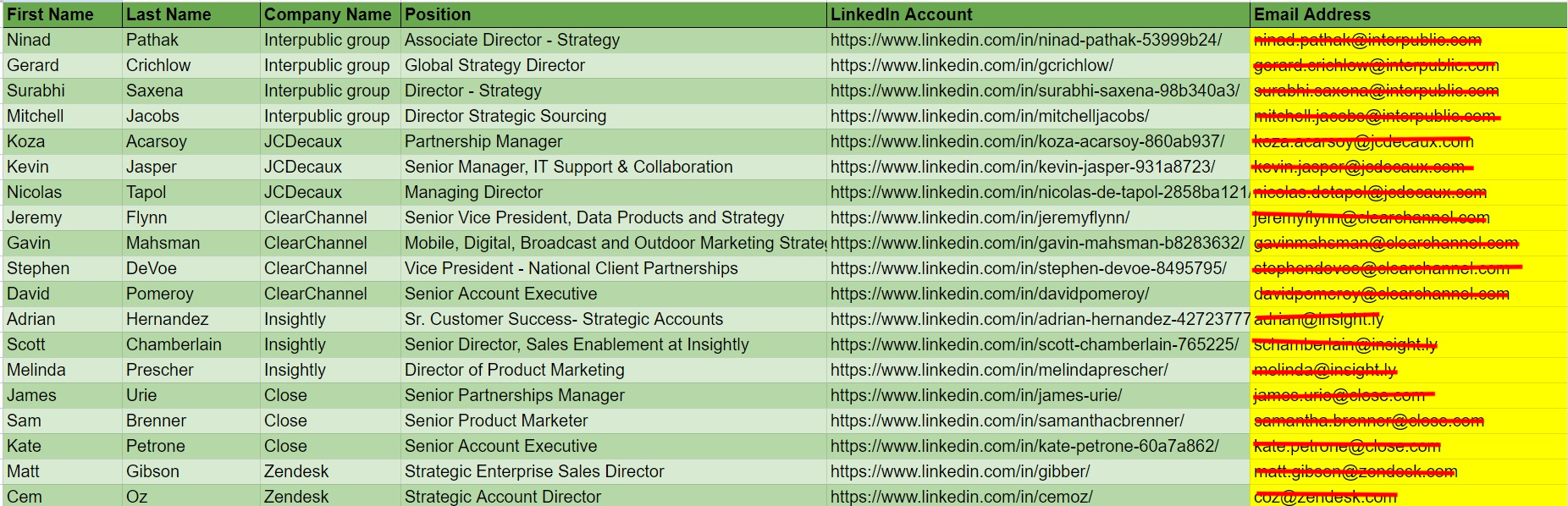This screenshot has height=506, width=1568.
Task: Open Melinda Prescher's LinkedIn link
Action: click(999, 370)
